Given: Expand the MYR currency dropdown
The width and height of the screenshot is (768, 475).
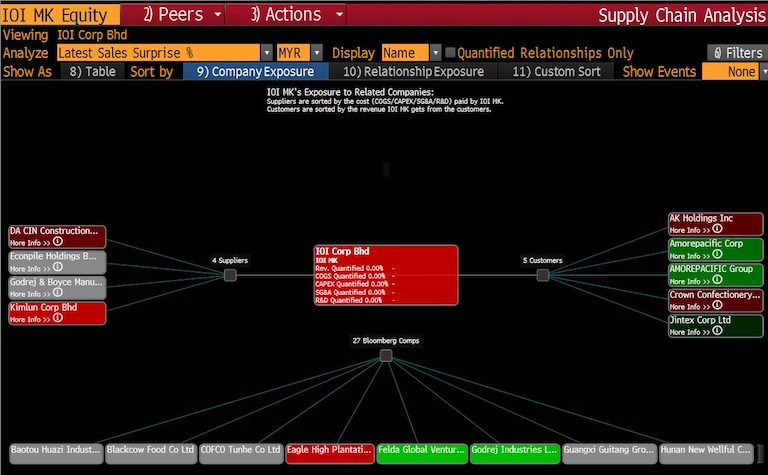Looking at the screenshot, I should [317, 52].
